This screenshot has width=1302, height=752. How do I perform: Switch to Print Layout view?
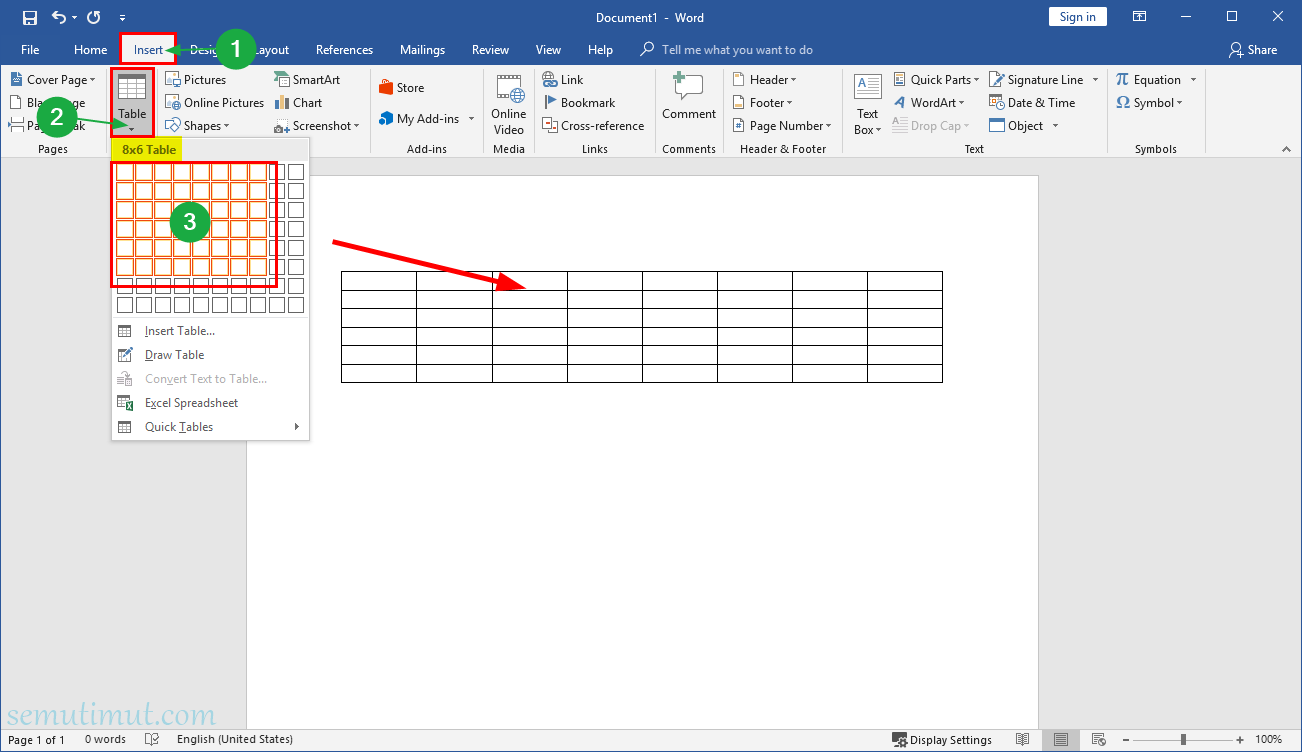coord(1061,740)
